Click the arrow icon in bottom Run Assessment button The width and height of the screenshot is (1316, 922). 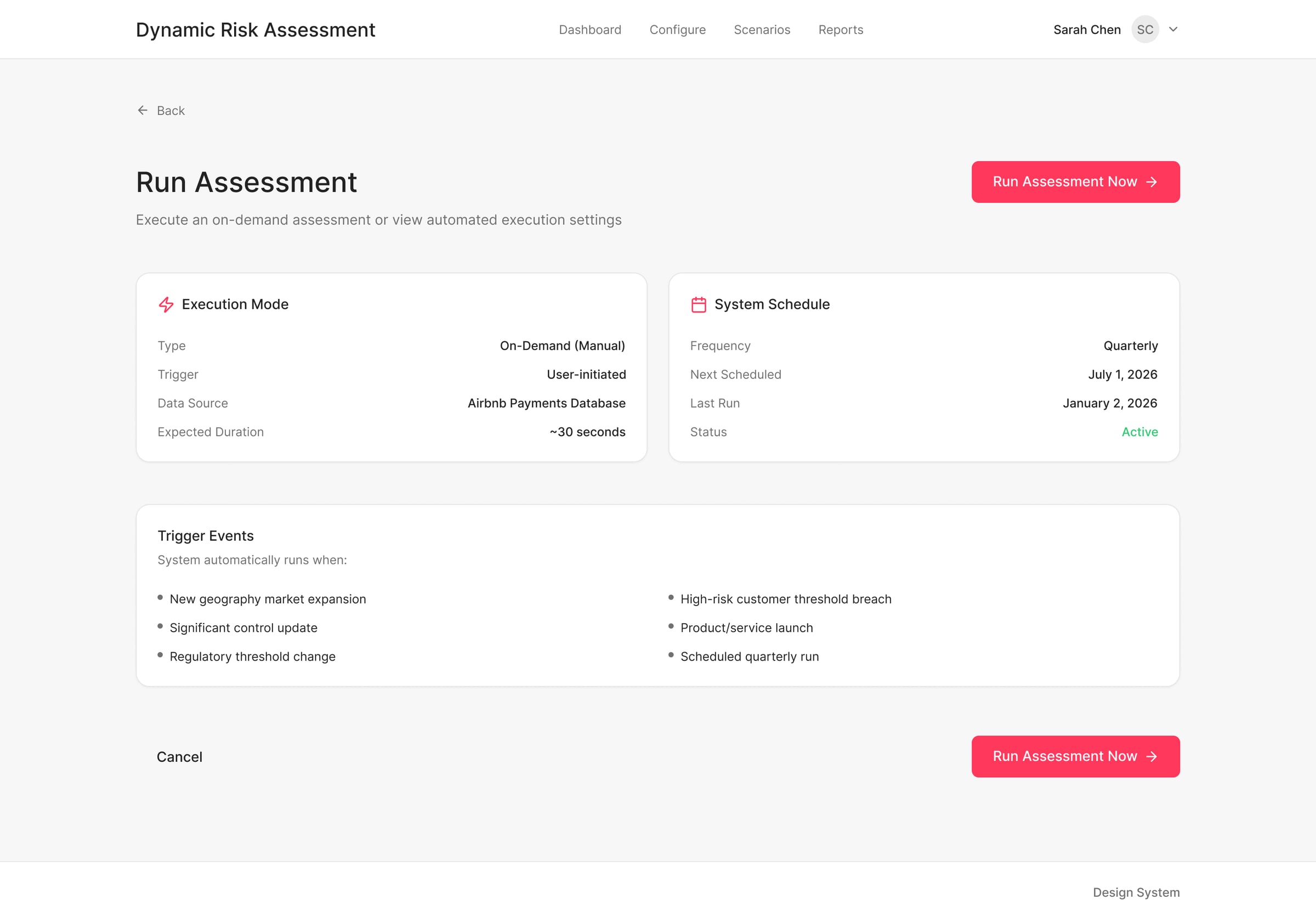[x=1151, y=756]
